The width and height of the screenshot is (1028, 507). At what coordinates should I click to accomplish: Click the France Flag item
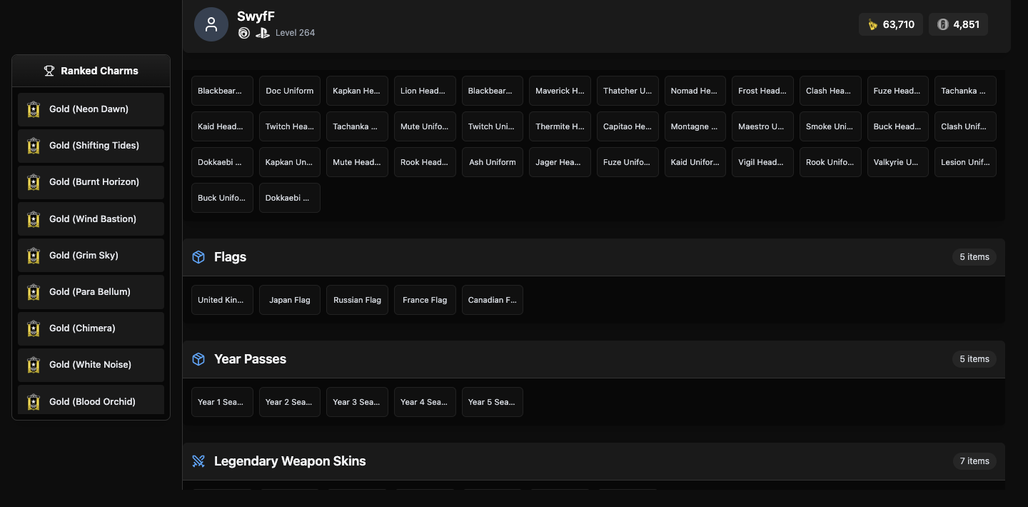click(x=425, y=300)
